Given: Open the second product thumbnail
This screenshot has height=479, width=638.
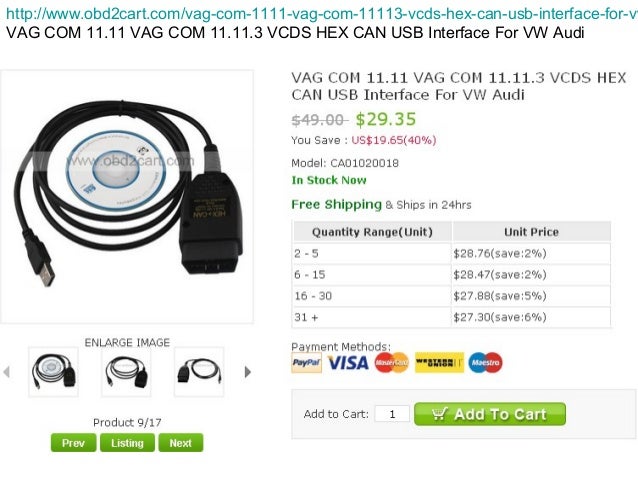Looking at the screenshot, I should coord(126,372).
